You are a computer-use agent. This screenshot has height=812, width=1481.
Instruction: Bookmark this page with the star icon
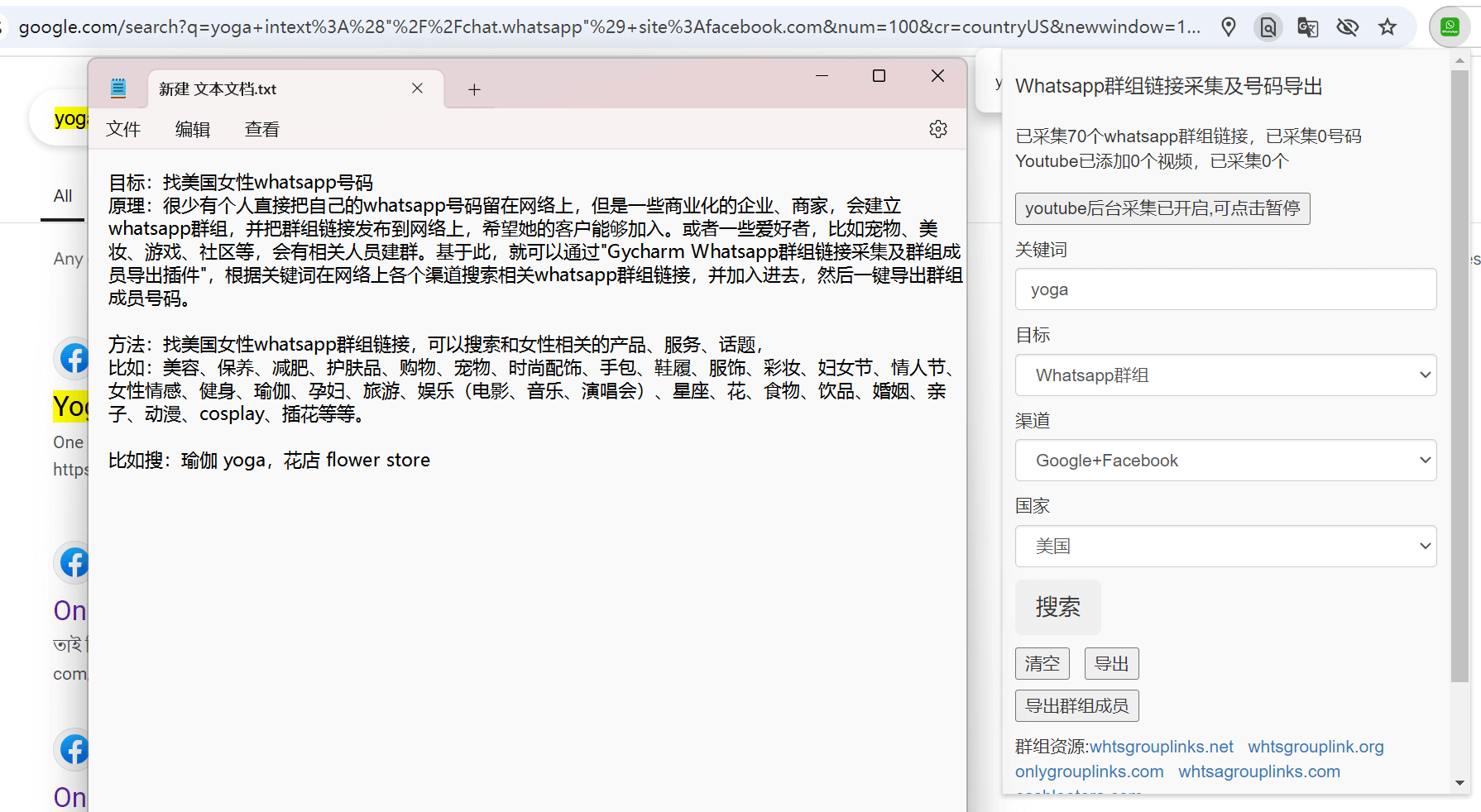point(1388,27)
